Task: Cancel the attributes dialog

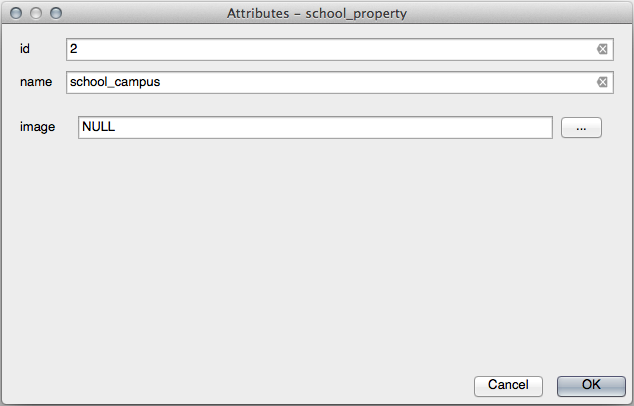Action: click(508, 385)
